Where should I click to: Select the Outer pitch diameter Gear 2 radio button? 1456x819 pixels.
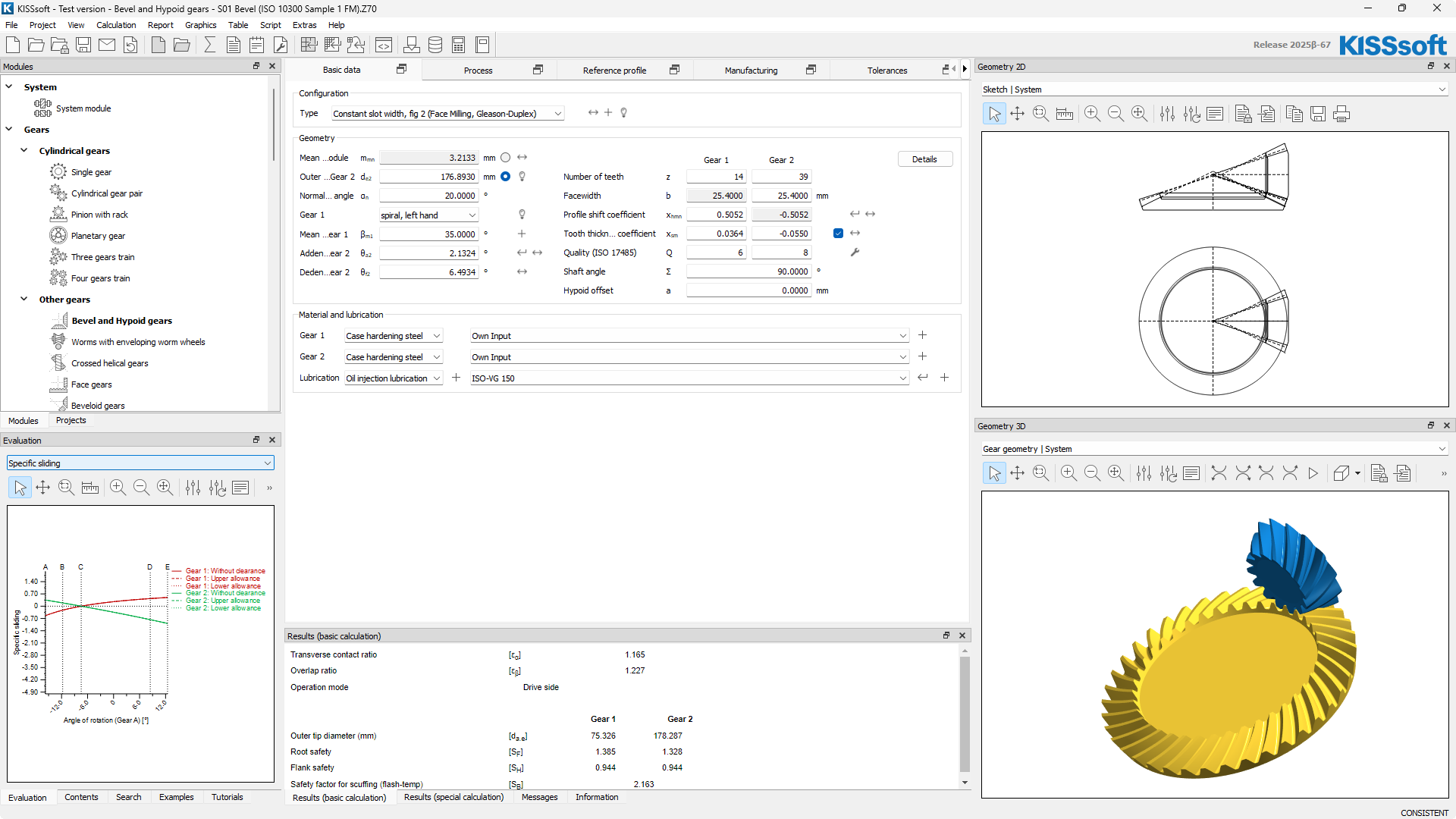click(505, 177)
